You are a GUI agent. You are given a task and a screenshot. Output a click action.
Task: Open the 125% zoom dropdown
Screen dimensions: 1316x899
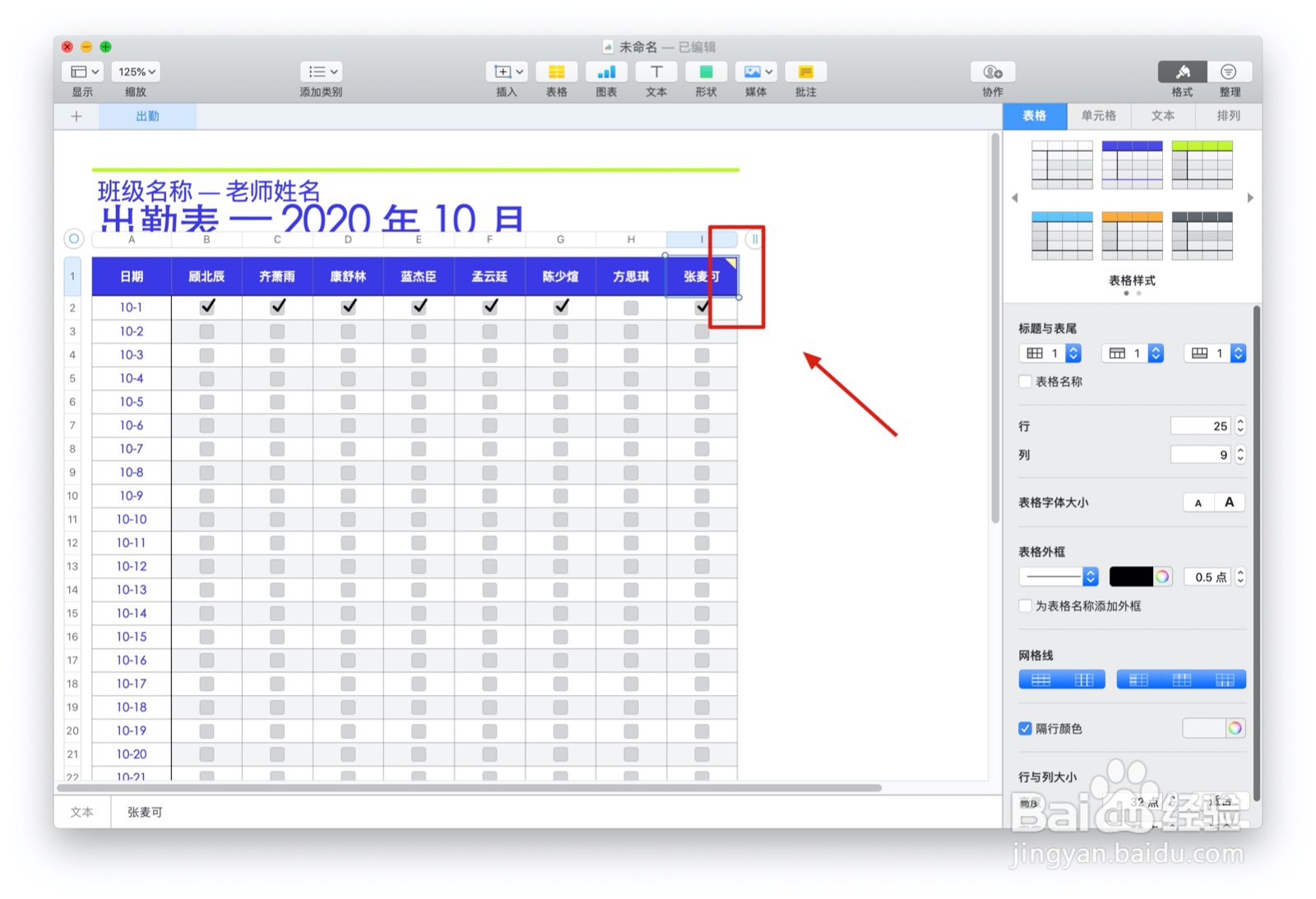point(135,72)
